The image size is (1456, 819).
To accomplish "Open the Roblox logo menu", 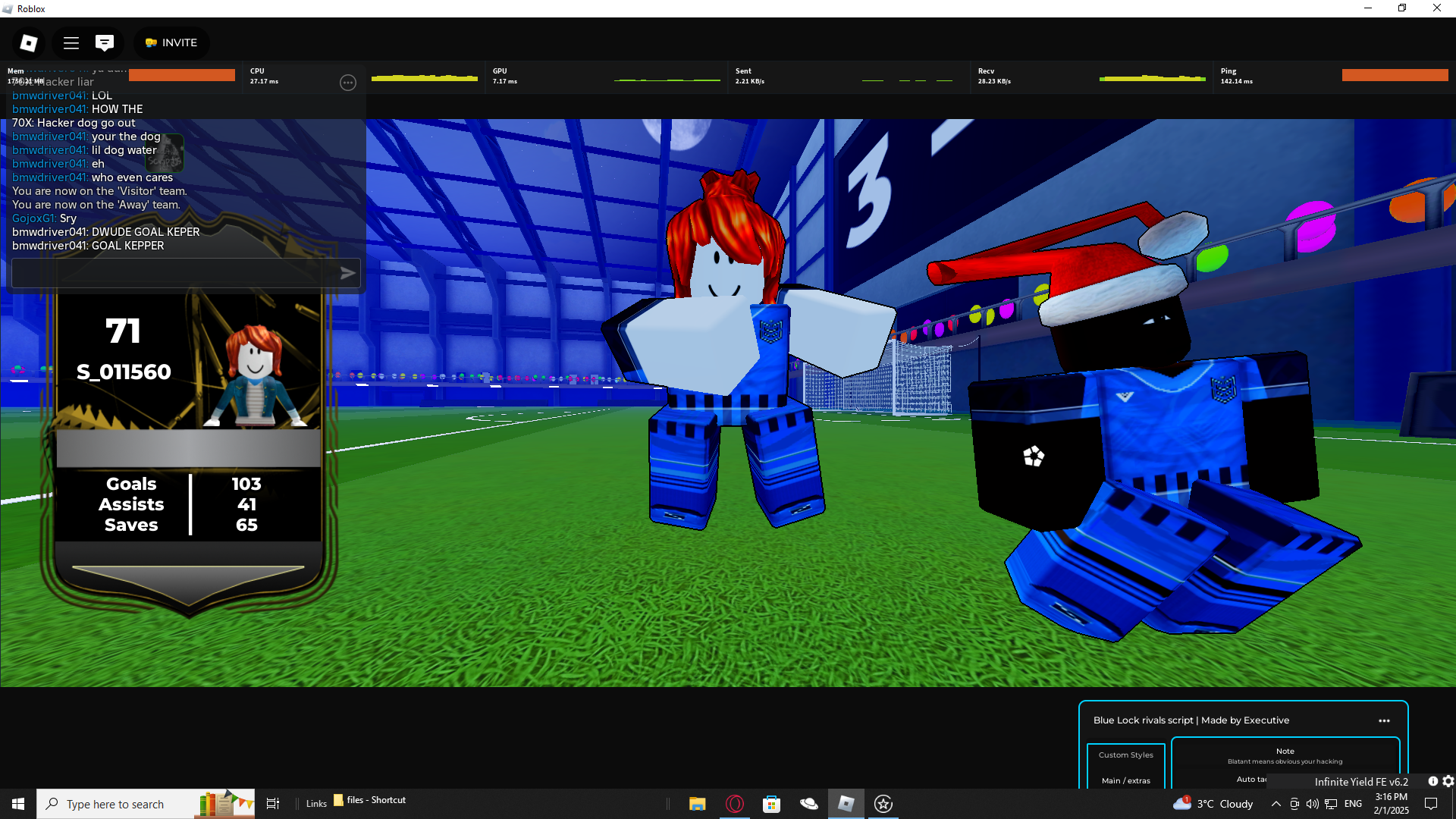I will pos(29,43).
